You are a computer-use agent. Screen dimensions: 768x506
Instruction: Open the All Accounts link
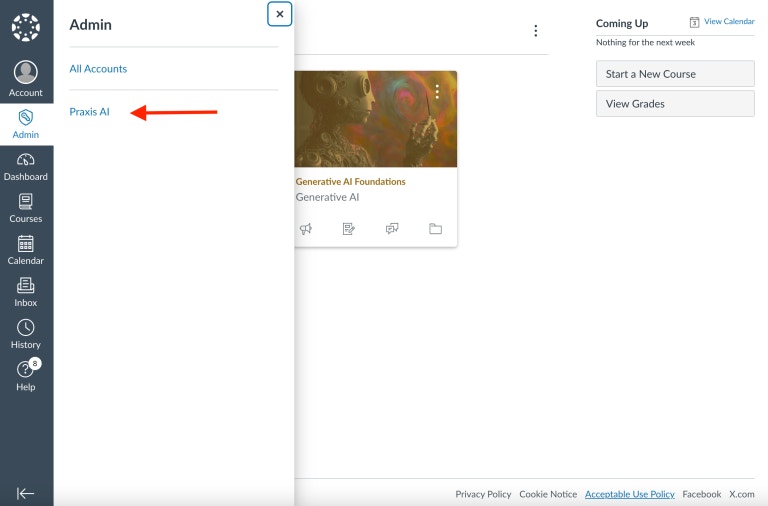point(98,69)
